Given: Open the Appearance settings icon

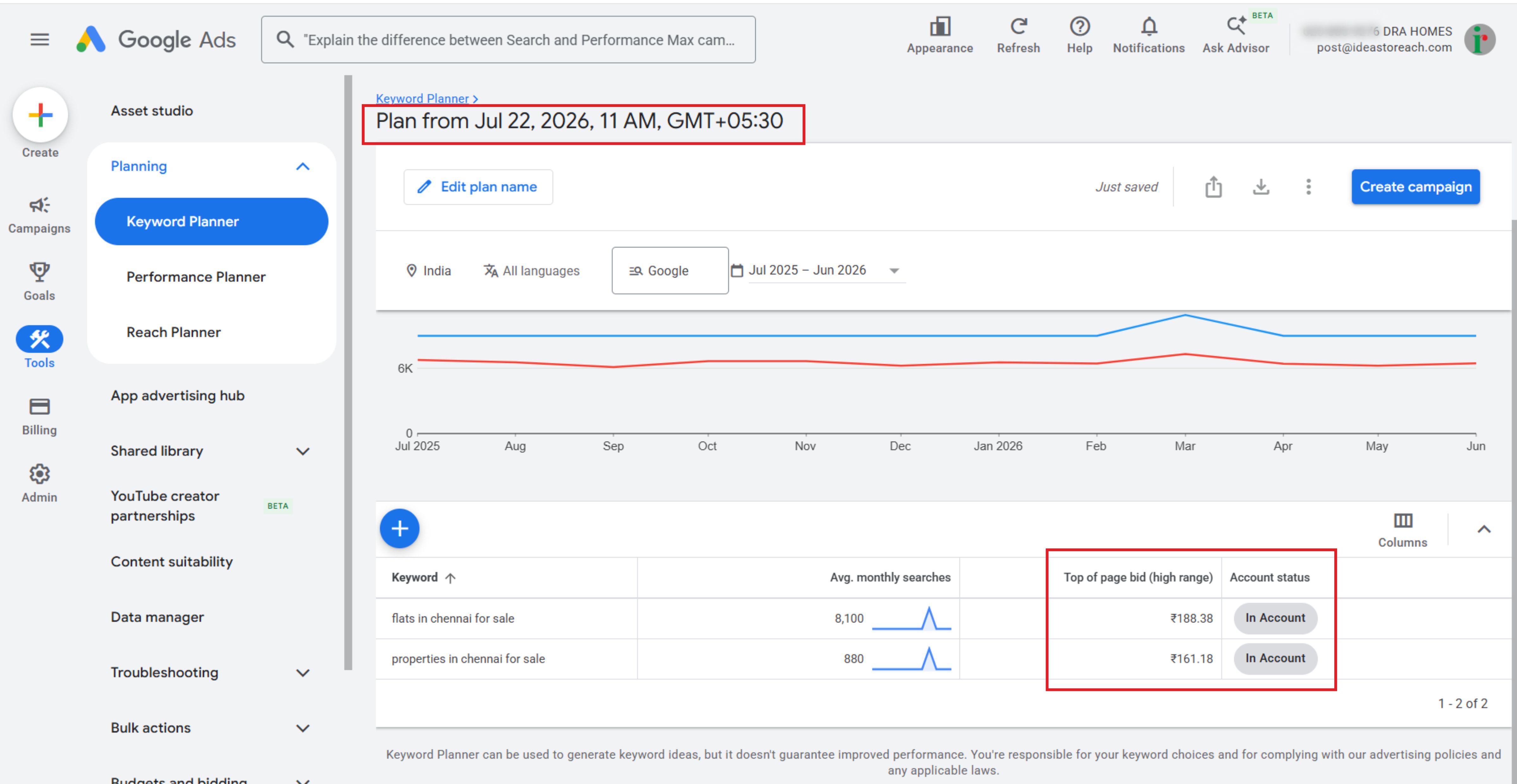Looking at the screenshot, I should [x=939, y=35].
